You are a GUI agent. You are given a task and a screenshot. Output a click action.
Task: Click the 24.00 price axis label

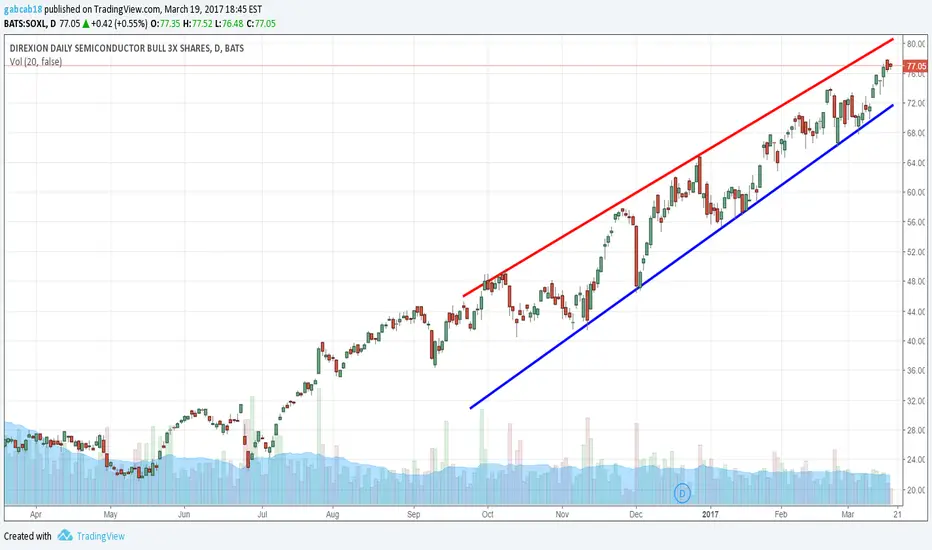[917, 460]
